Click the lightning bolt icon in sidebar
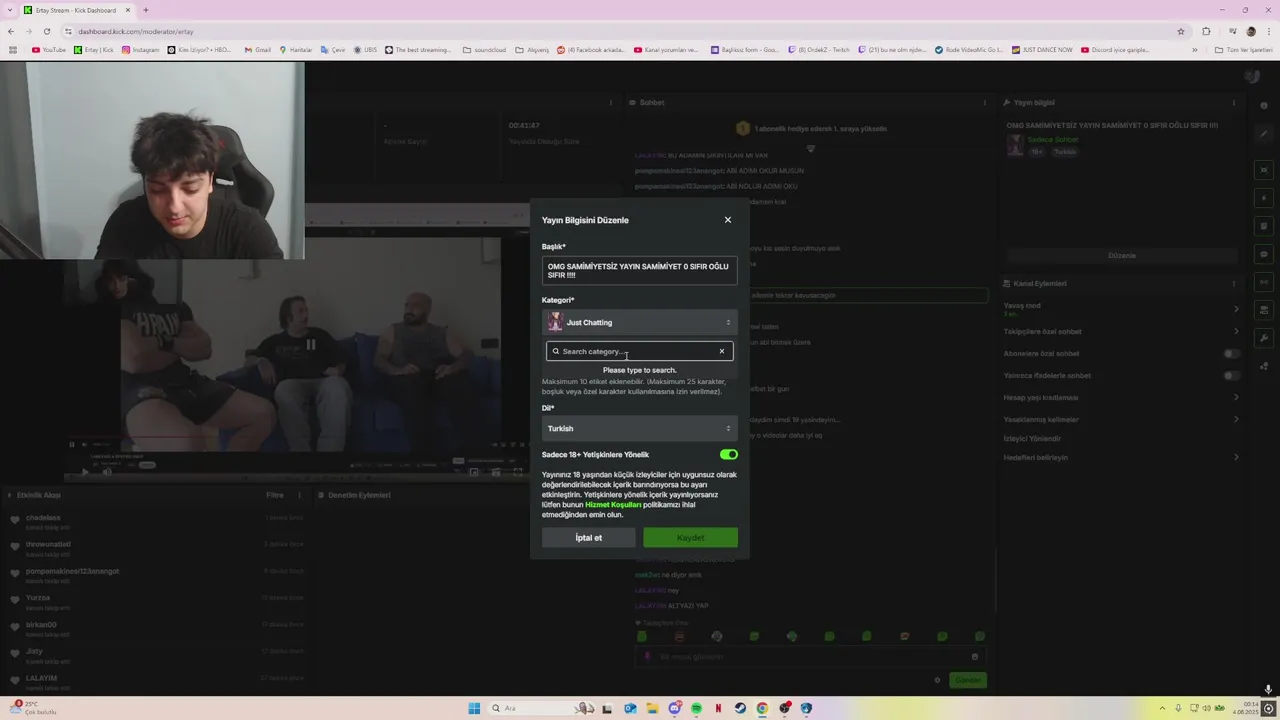Screen dimensions: 1280x720 click(x=1264, y=198)
